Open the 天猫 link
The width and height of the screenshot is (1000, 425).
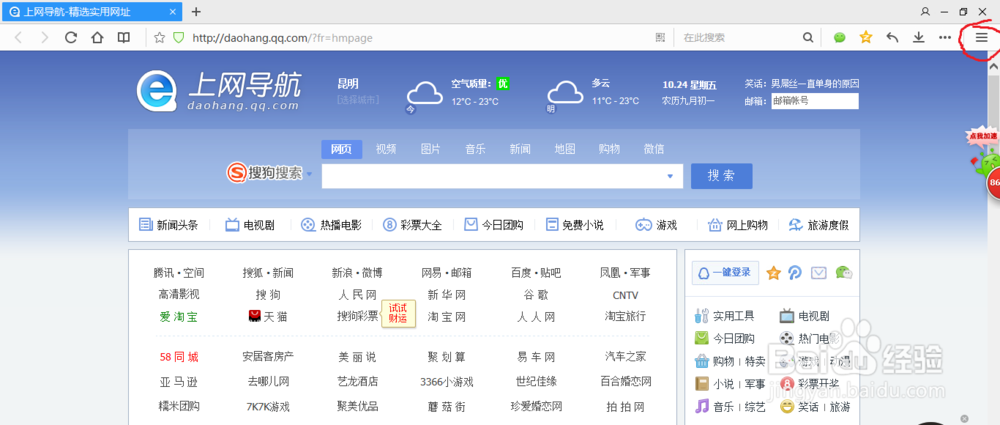click(x=268, y=317)
